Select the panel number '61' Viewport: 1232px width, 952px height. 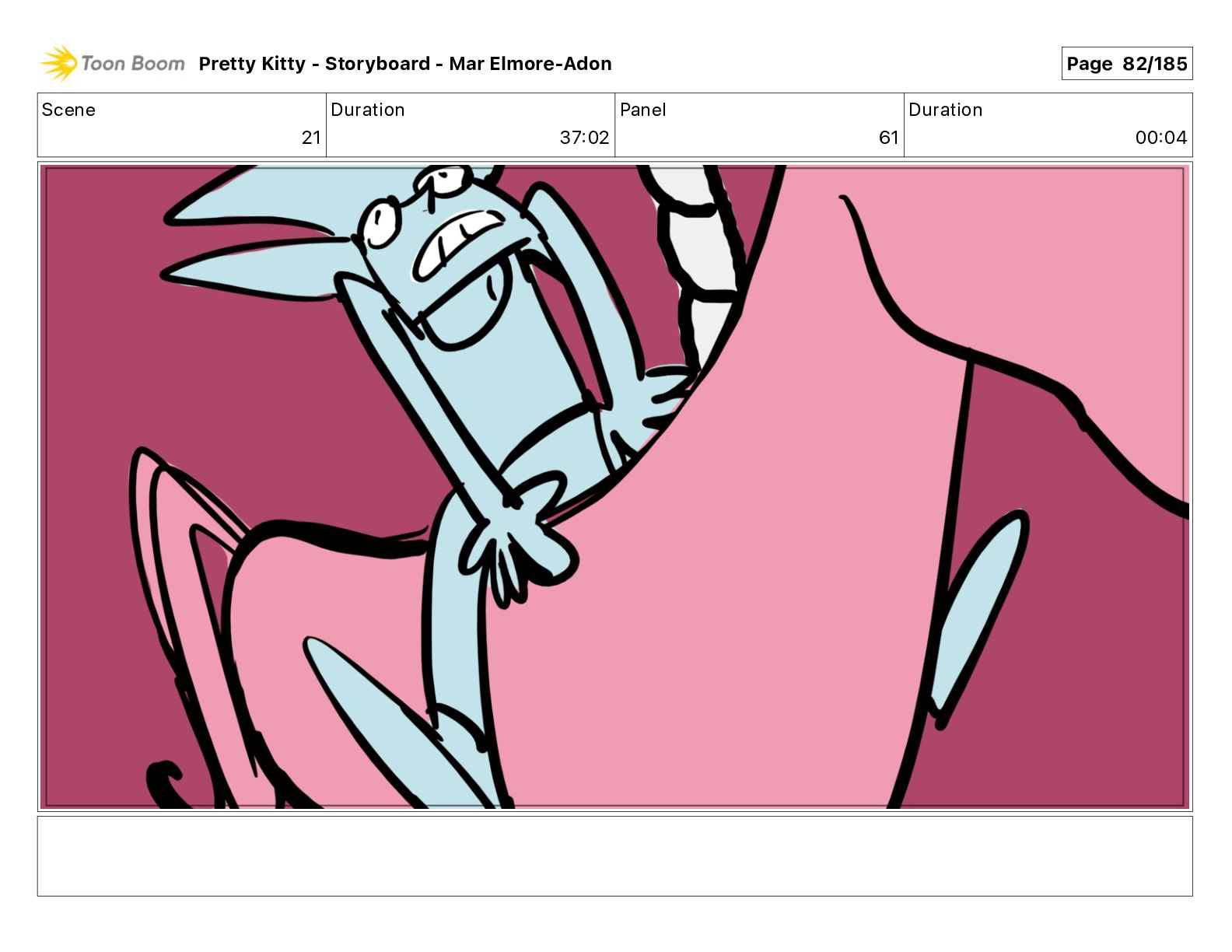(x=889, y=138)
